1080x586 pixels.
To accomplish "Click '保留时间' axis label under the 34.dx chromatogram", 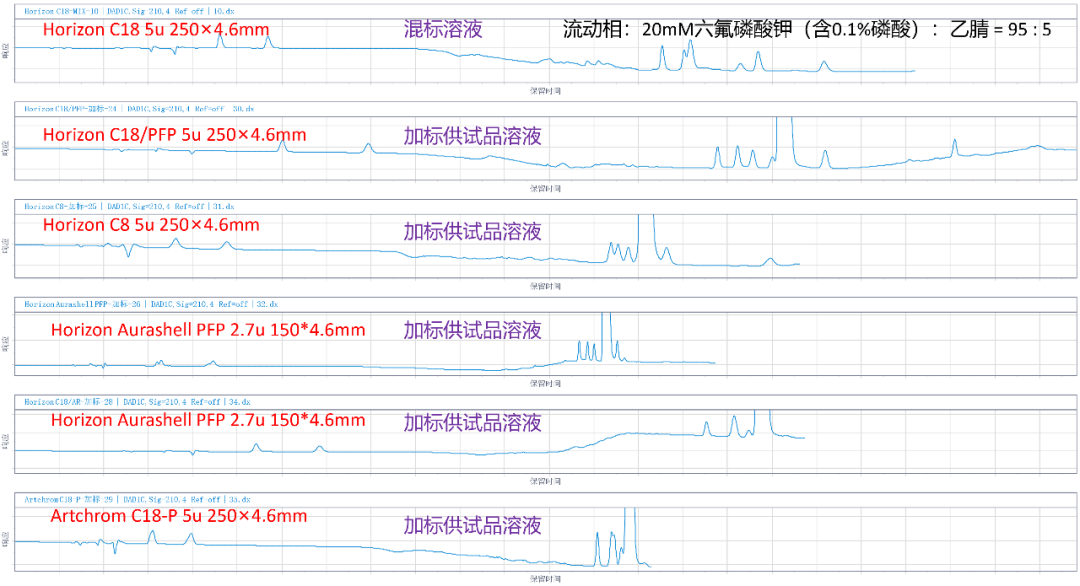I will pyautogui.click(x=545, y=481).
